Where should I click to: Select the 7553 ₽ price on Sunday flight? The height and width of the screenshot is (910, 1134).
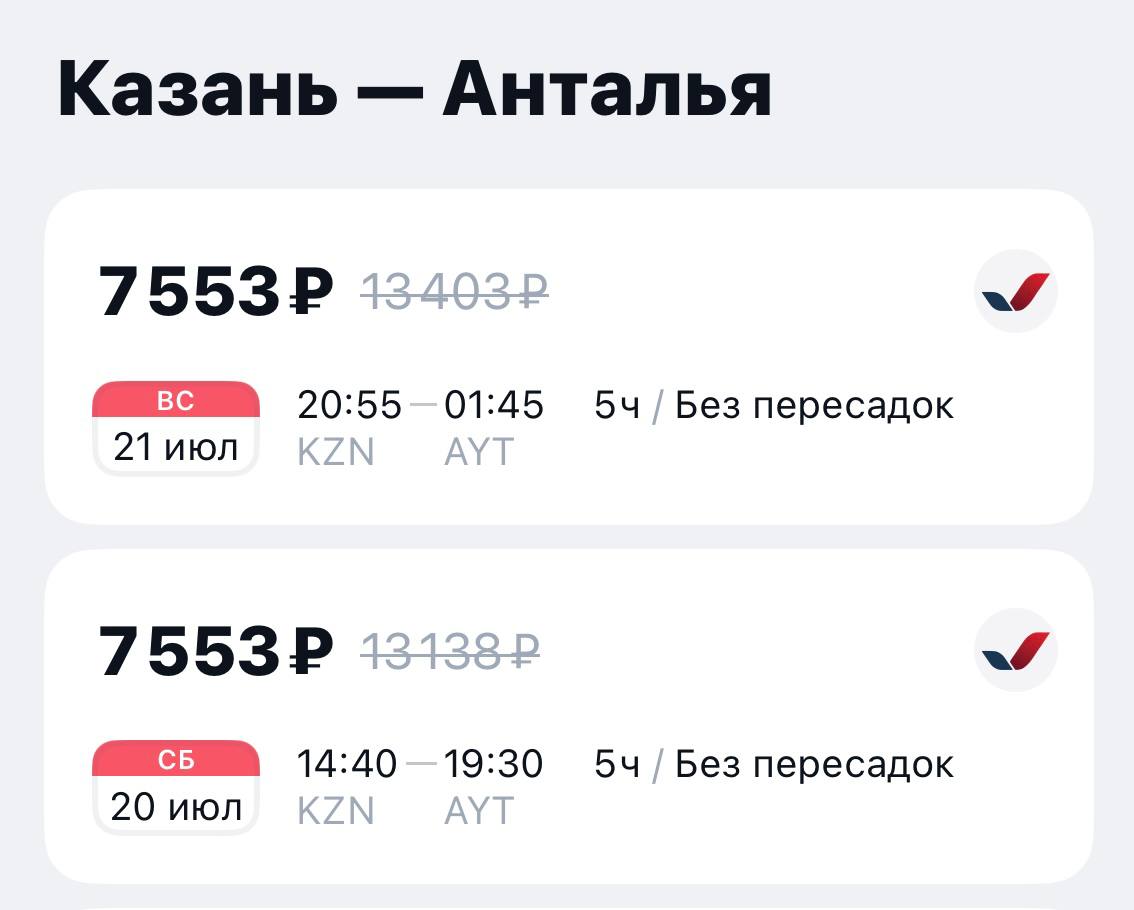215,292
